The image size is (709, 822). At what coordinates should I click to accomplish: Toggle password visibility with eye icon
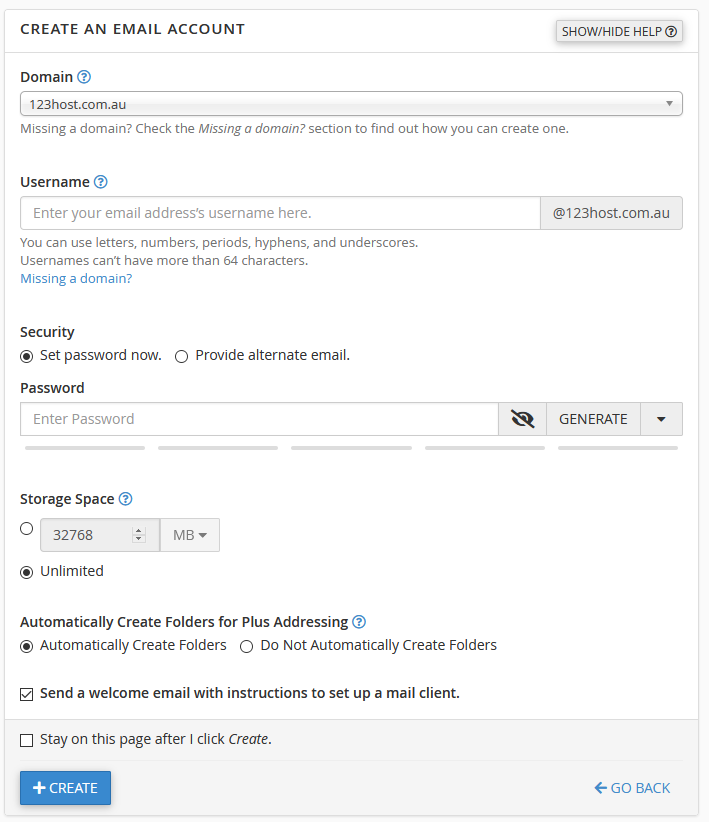pyautogui.click(x=522, y=418)
